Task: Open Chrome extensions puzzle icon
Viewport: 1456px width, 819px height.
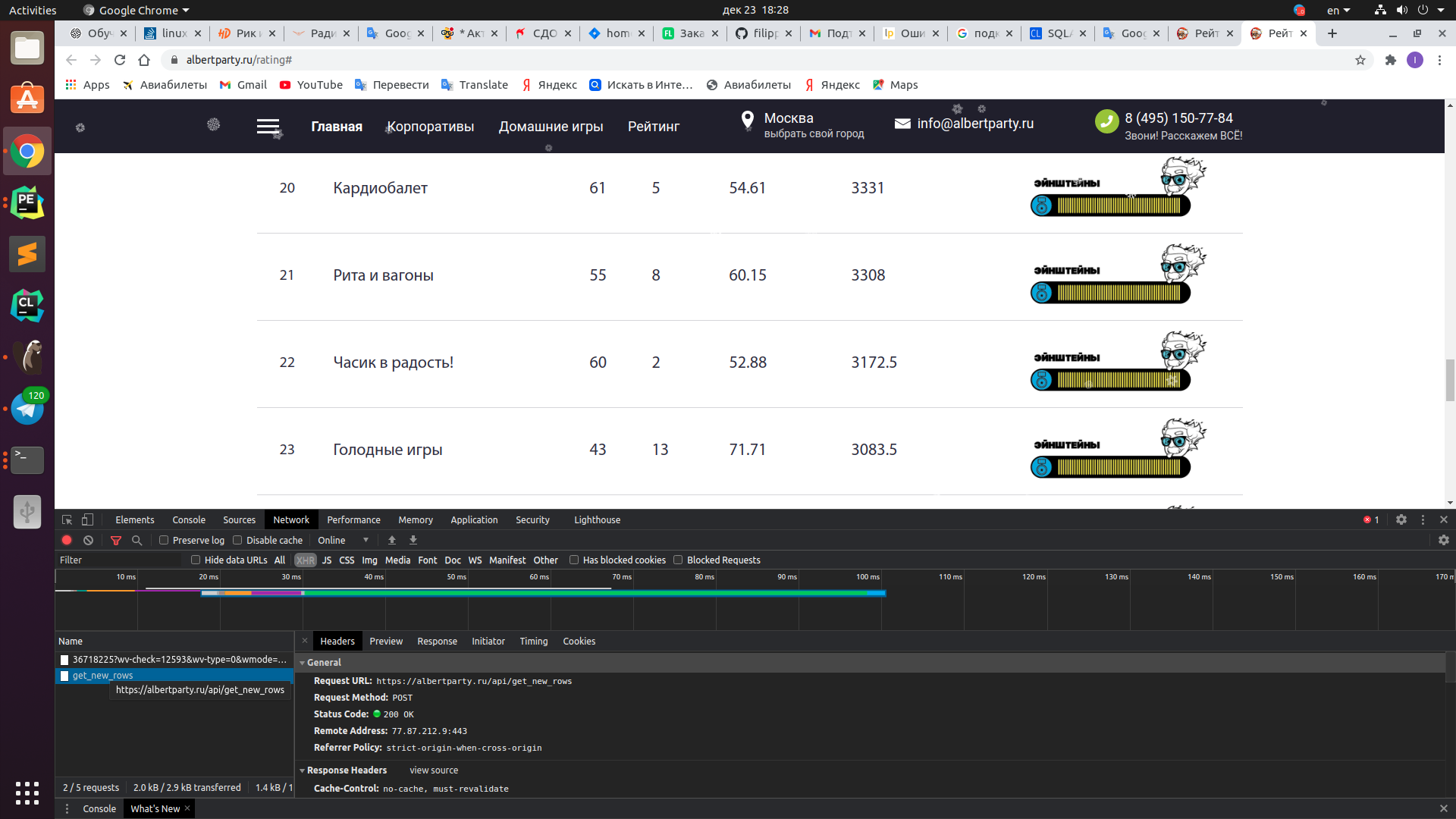Action: (1391, 60)
